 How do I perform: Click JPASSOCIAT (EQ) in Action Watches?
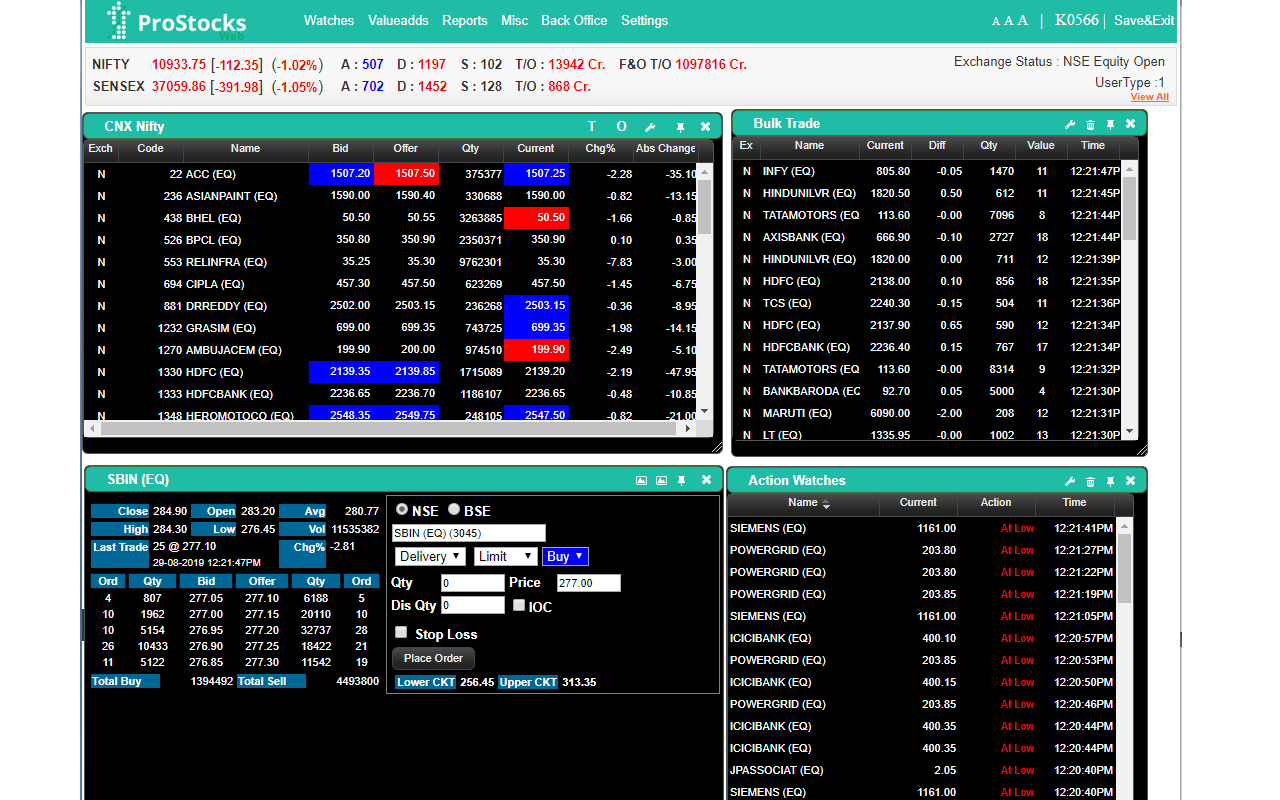tap(776, 770)
